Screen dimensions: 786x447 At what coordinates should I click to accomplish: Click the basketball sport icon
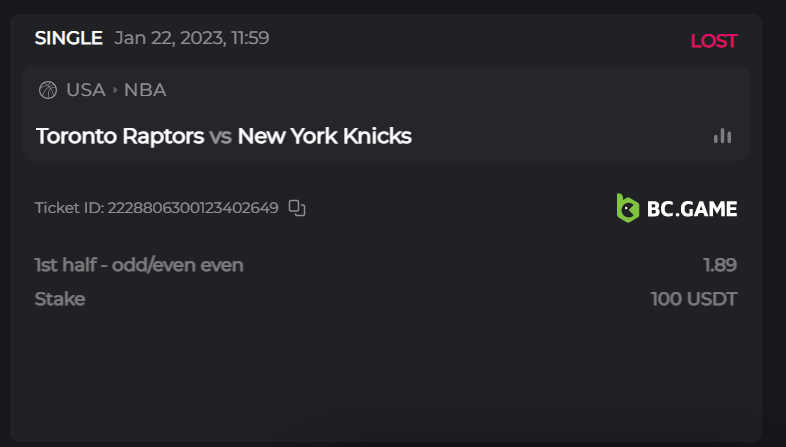click(47, 90)
